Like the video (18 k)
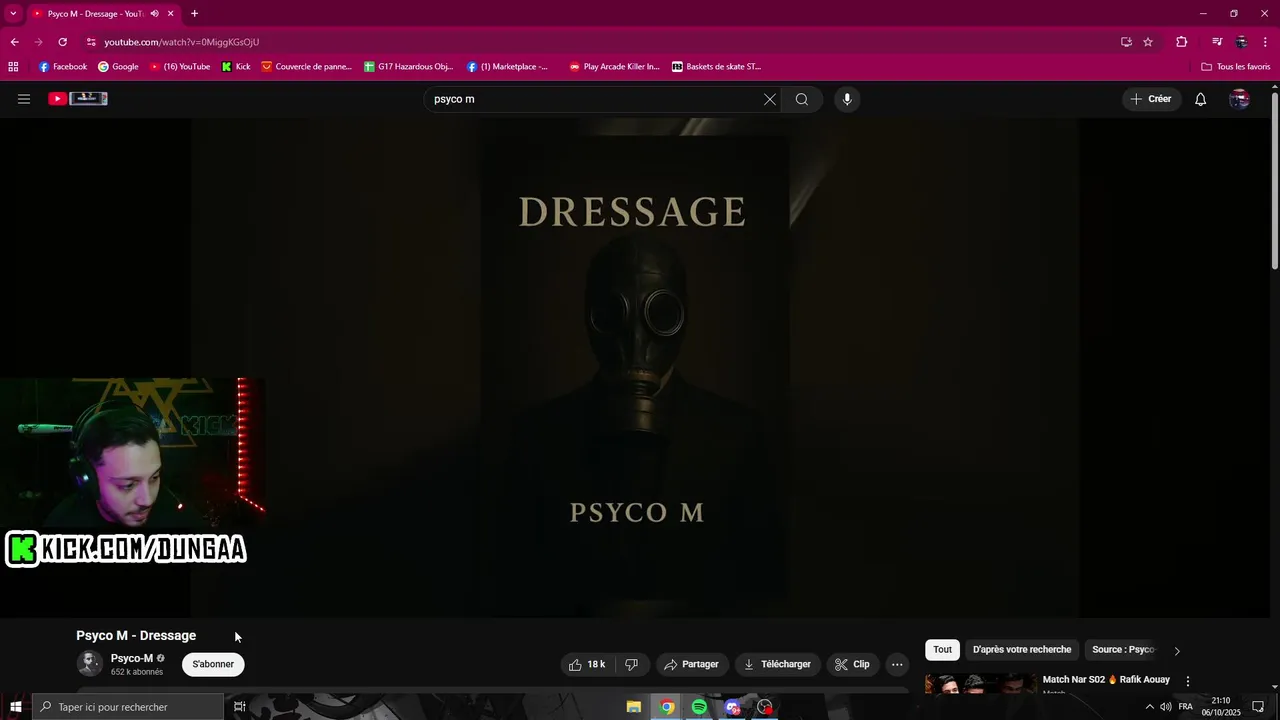 [587, 664]
